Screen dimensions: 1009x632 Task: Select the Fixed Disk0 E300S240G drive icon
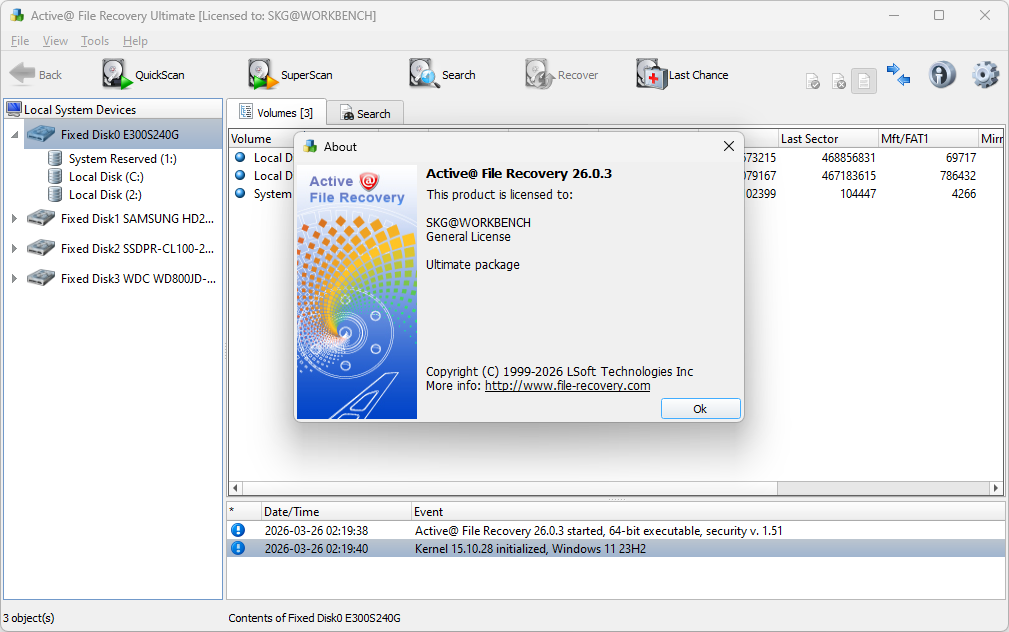pyautogui.click(x=41, y=135)
